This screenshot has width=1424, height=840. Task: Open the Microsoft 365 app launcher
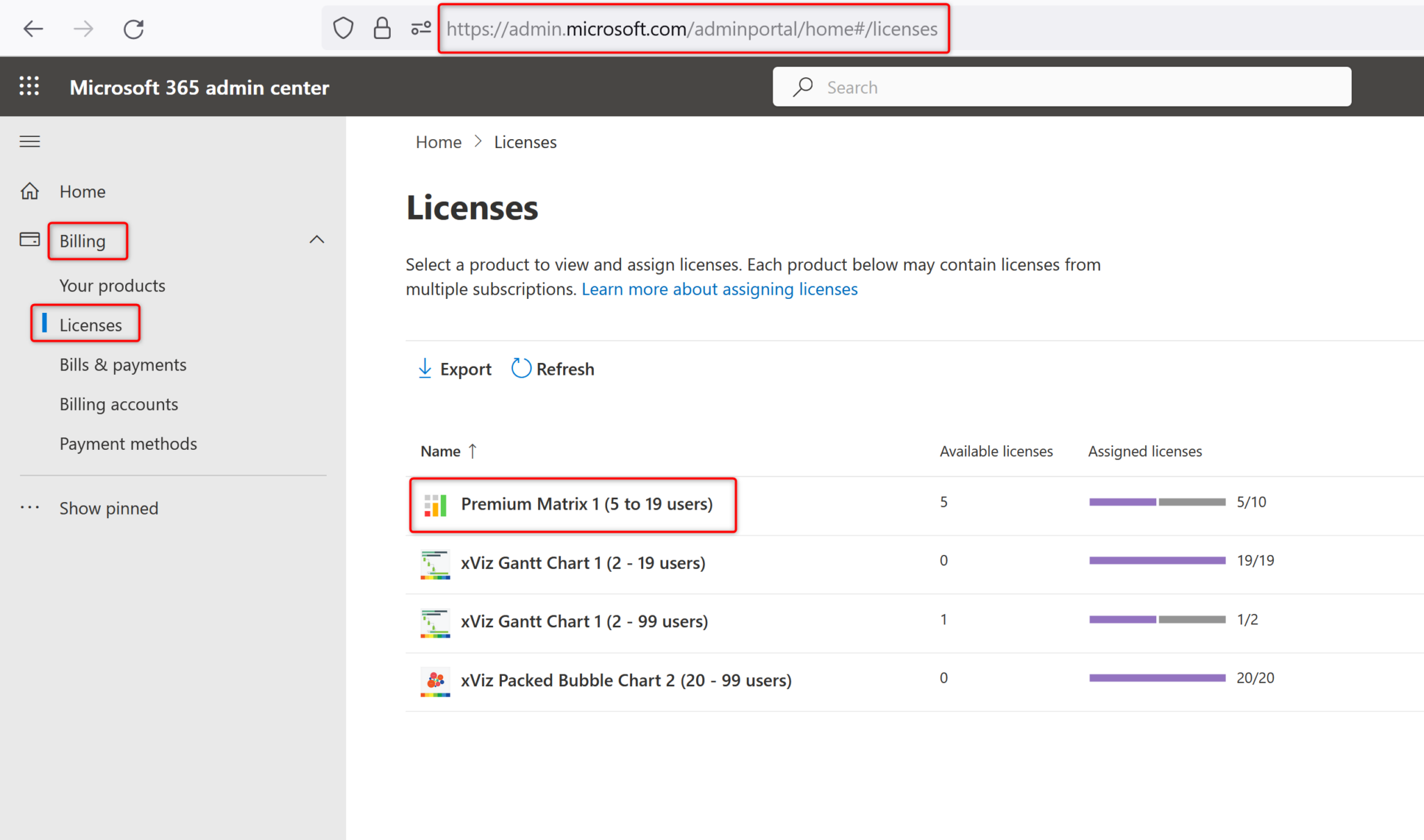point(29,86)
